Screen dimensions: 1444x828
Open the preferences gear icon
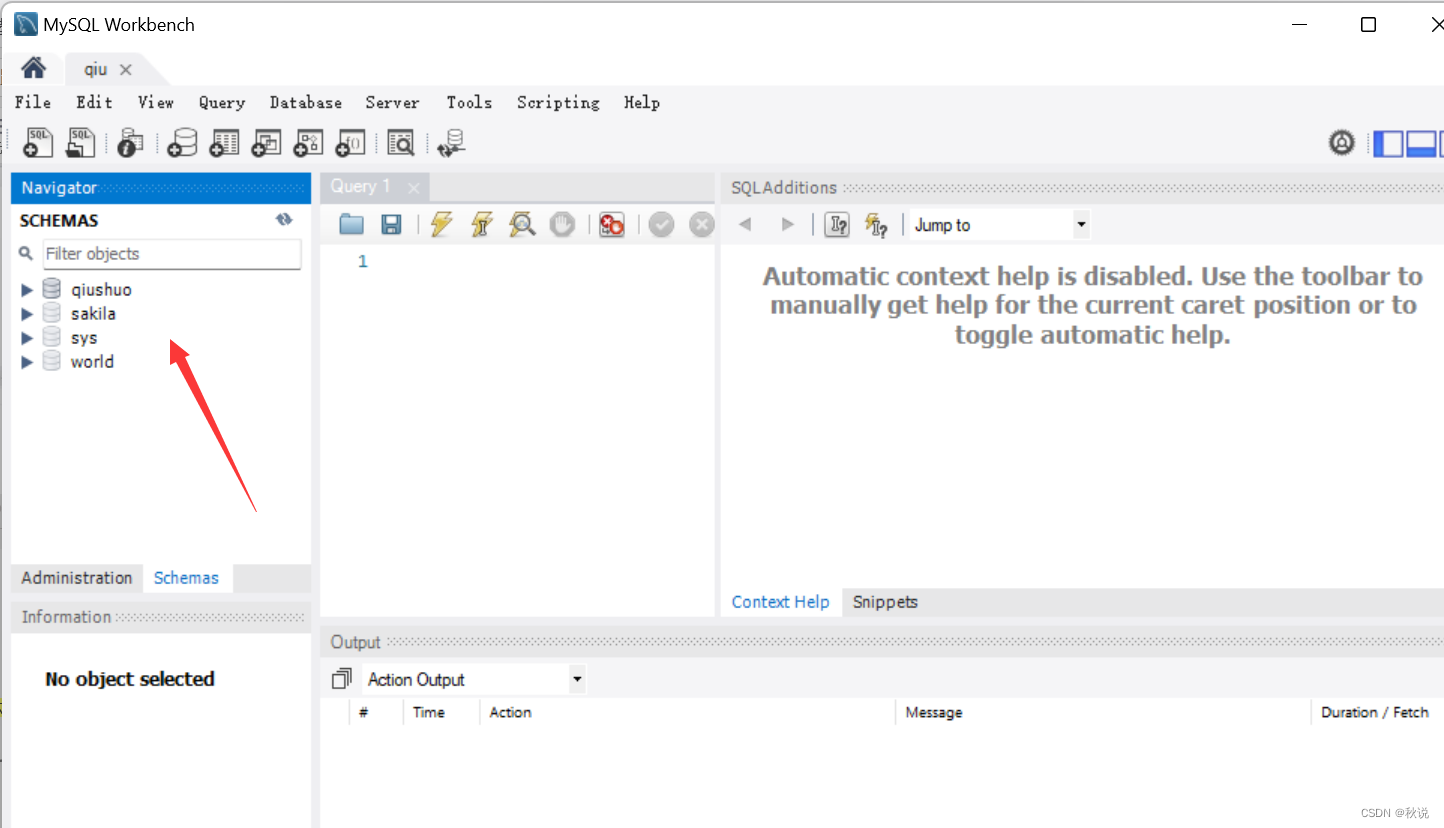(x=1341, y=143)
